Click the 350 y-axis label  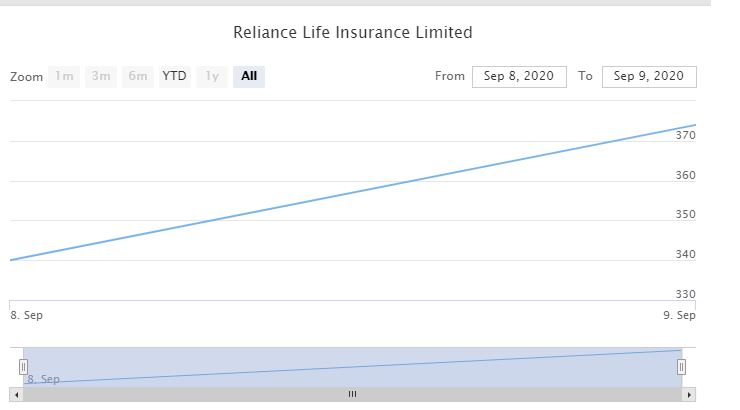point(685,215)
